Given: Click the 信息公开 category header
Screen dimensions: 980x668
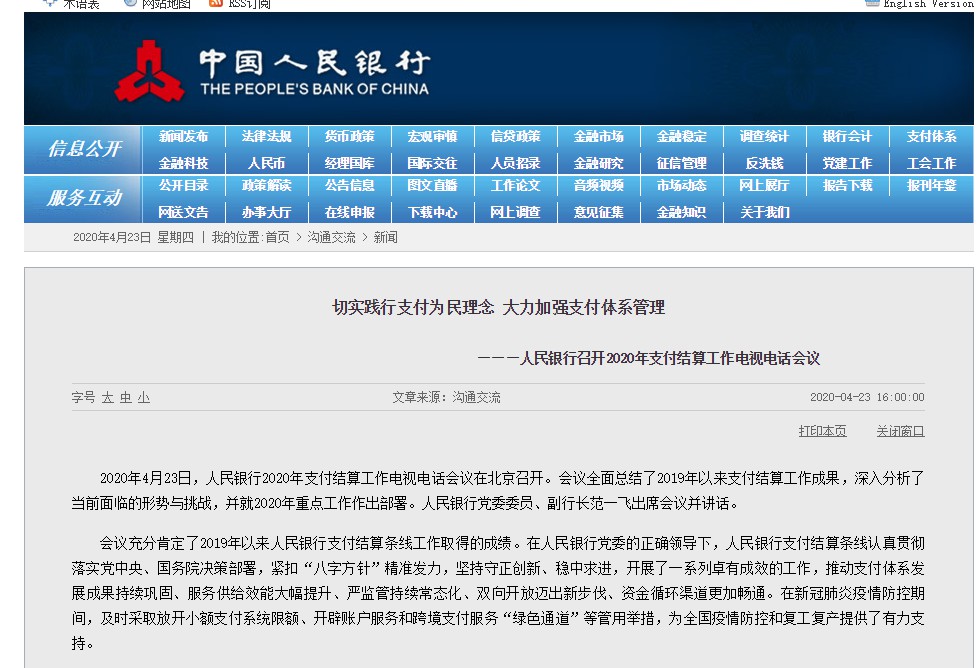Looking at the screenshot, I should point(84,149).
